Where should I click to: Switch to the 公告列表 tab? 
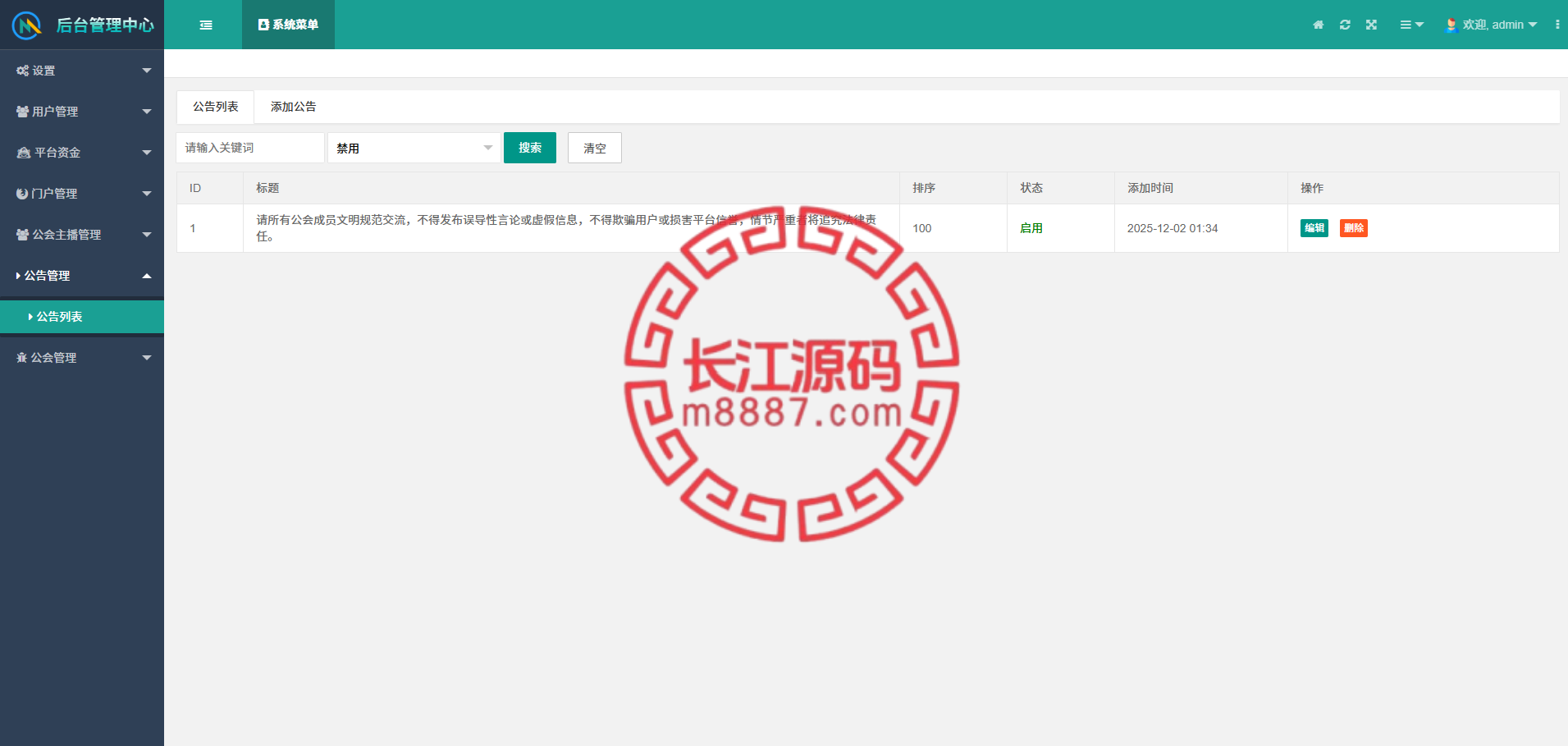[x=216, y=107]
